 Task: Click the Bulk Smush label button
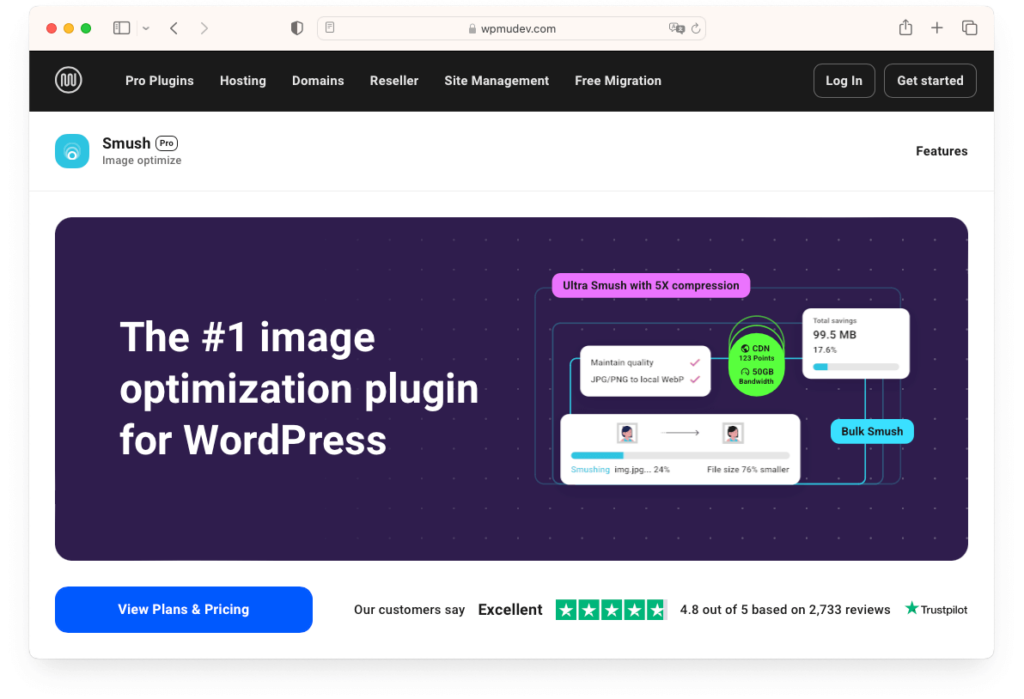coord(872,431)
